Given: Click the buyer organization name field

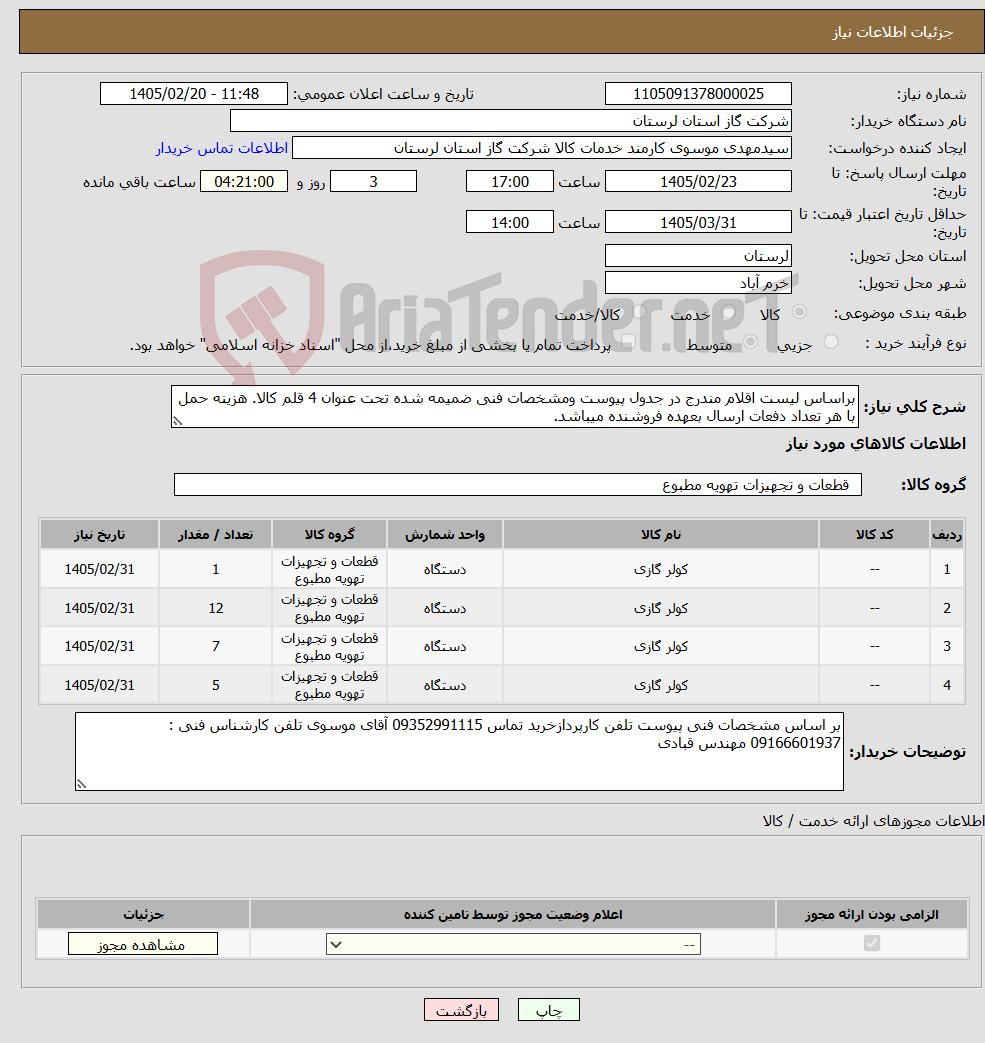Looking at the screenshot, I should [x=510, y=121].
